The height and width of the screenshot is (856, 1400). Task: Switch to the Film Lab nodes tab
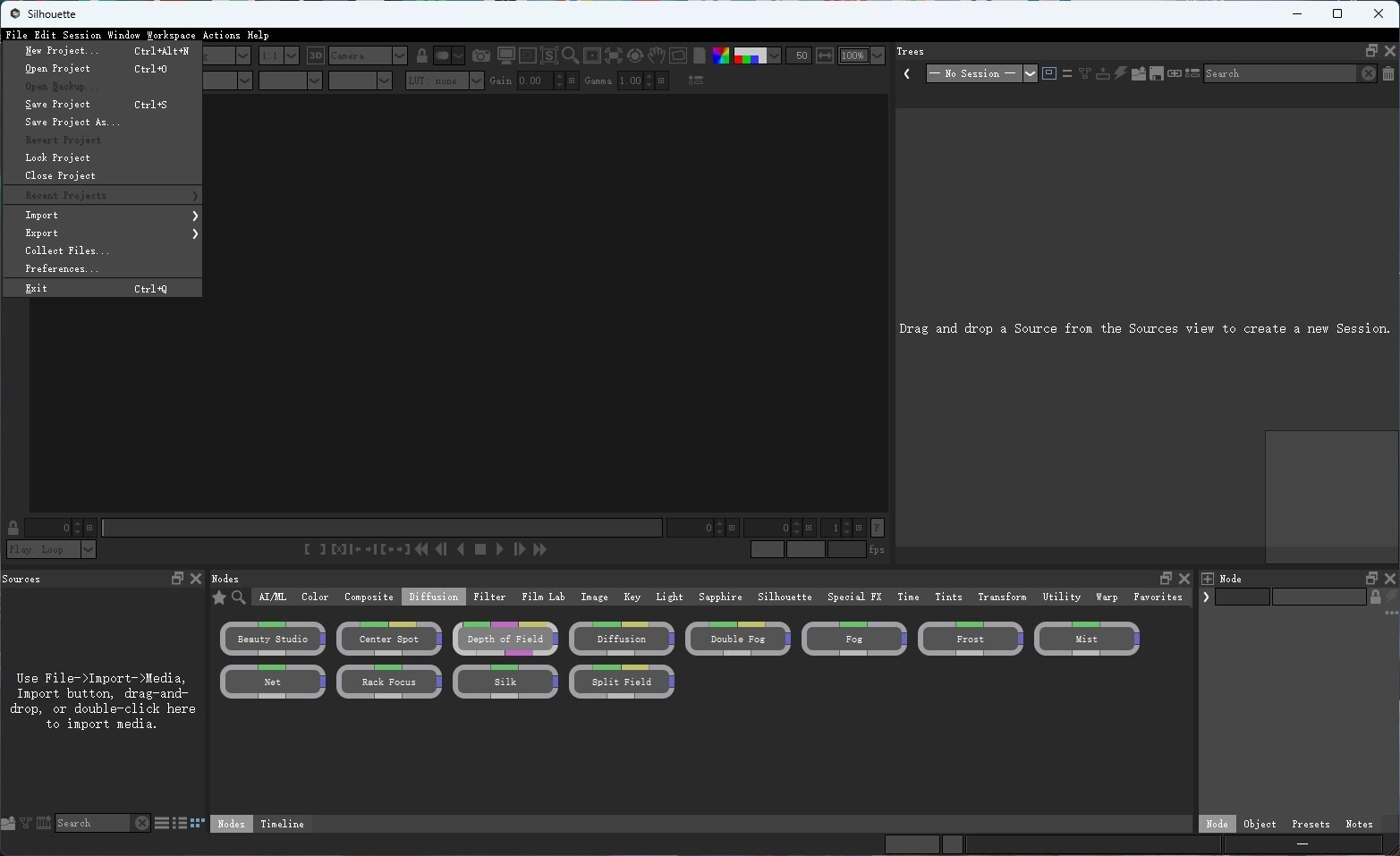[x=543, y=597]
